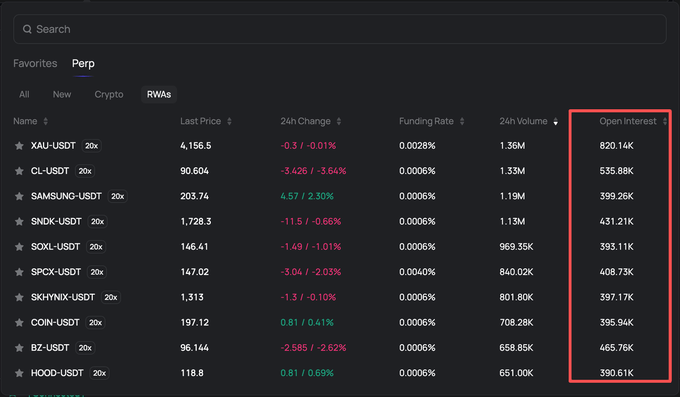Favorite the SOXL-USDT star icon
This screenshot has height=397, width=680.
click(19, 246)
